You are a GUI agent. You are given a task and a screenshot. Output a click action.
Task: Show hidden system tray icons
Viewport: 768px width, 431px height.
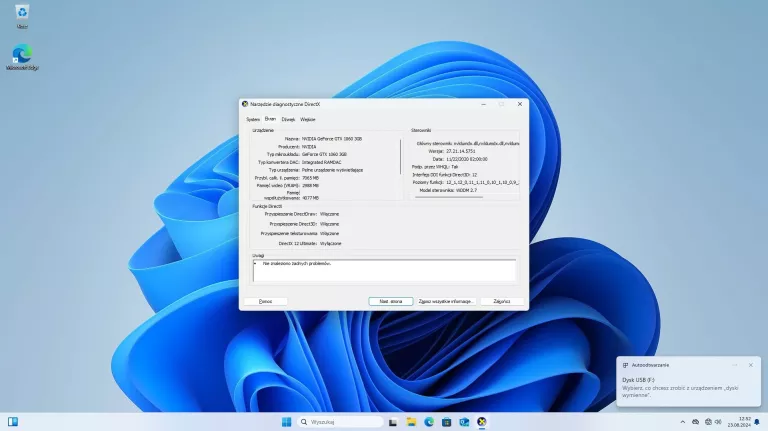point(683,422)
